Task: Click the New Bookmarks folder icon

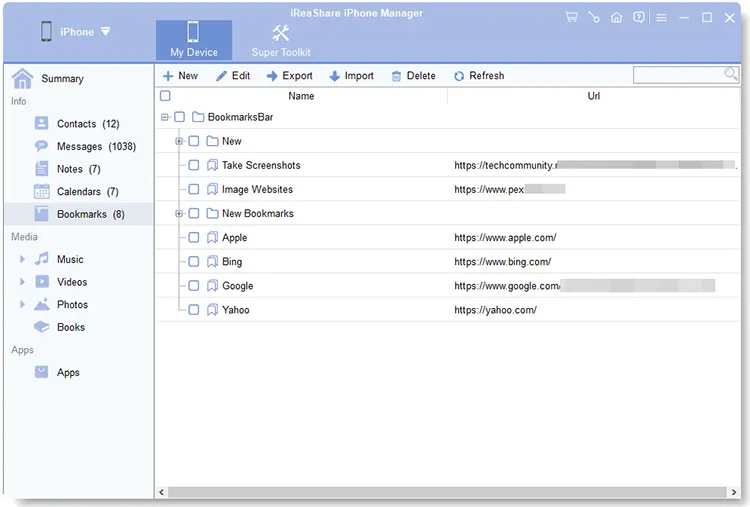Action: [212, 213]
